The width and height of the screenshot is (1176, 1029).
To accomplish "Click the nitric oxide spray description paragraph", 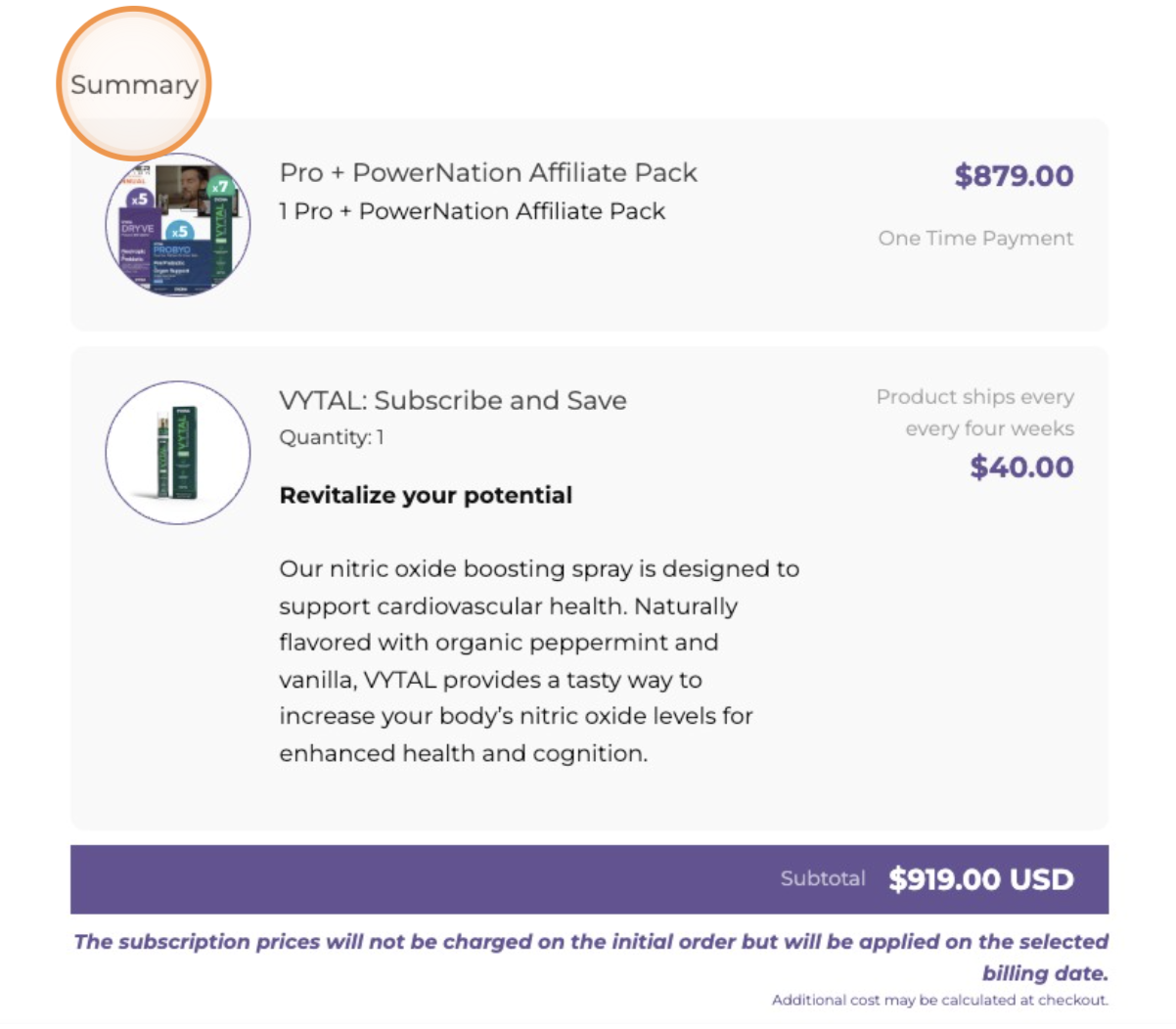I will pos(538,661).
